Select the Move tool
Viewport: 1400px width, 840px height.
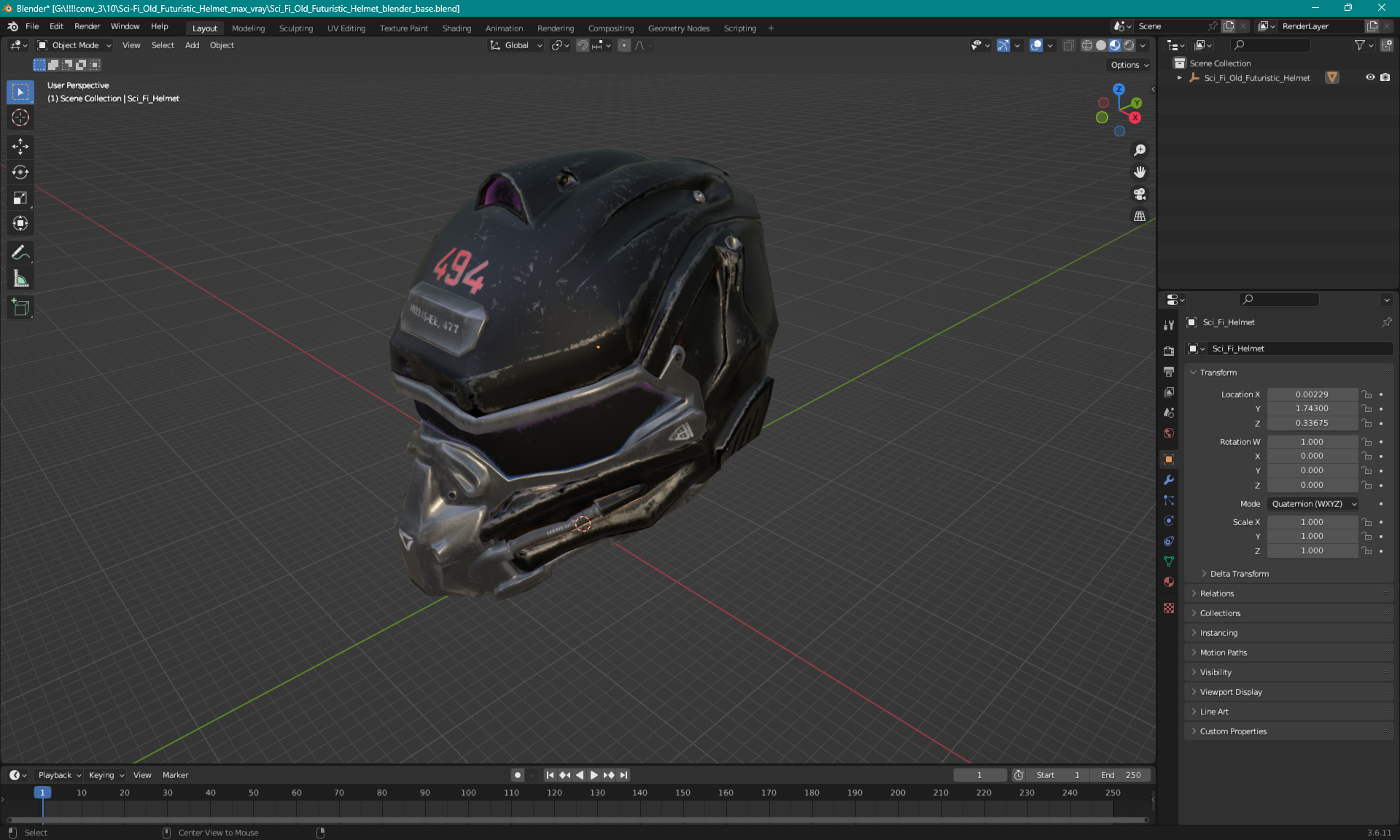tap(20, 147)
